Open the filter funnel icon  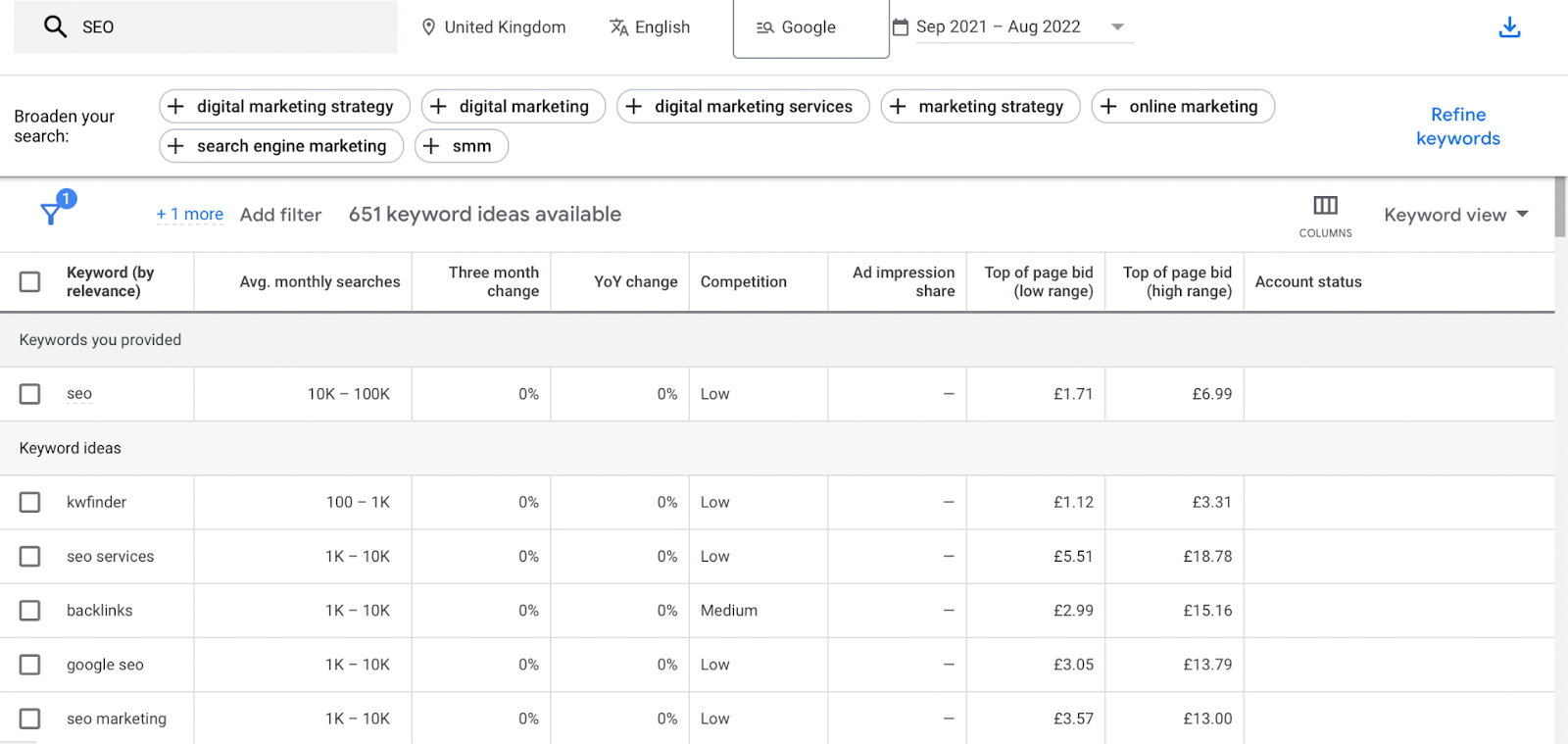(51, 213)
